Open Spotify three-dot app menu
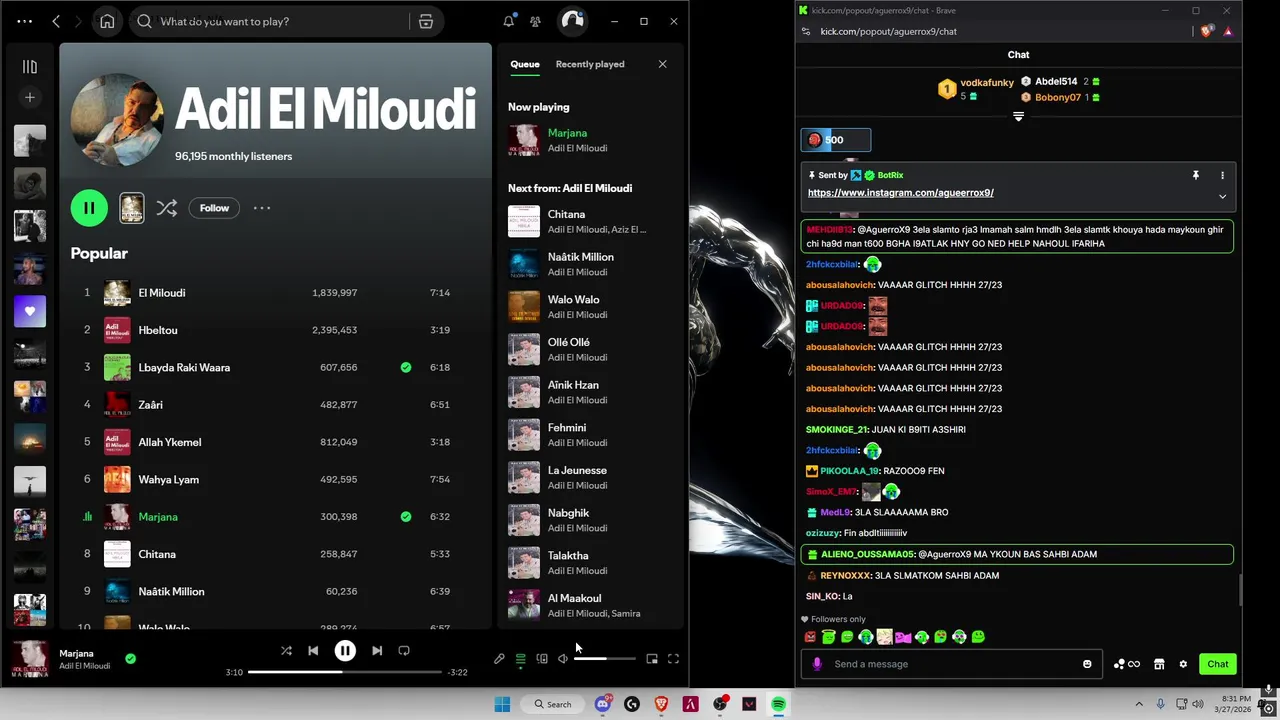Viewport: 1280px width, 720px height. [24, 21]
